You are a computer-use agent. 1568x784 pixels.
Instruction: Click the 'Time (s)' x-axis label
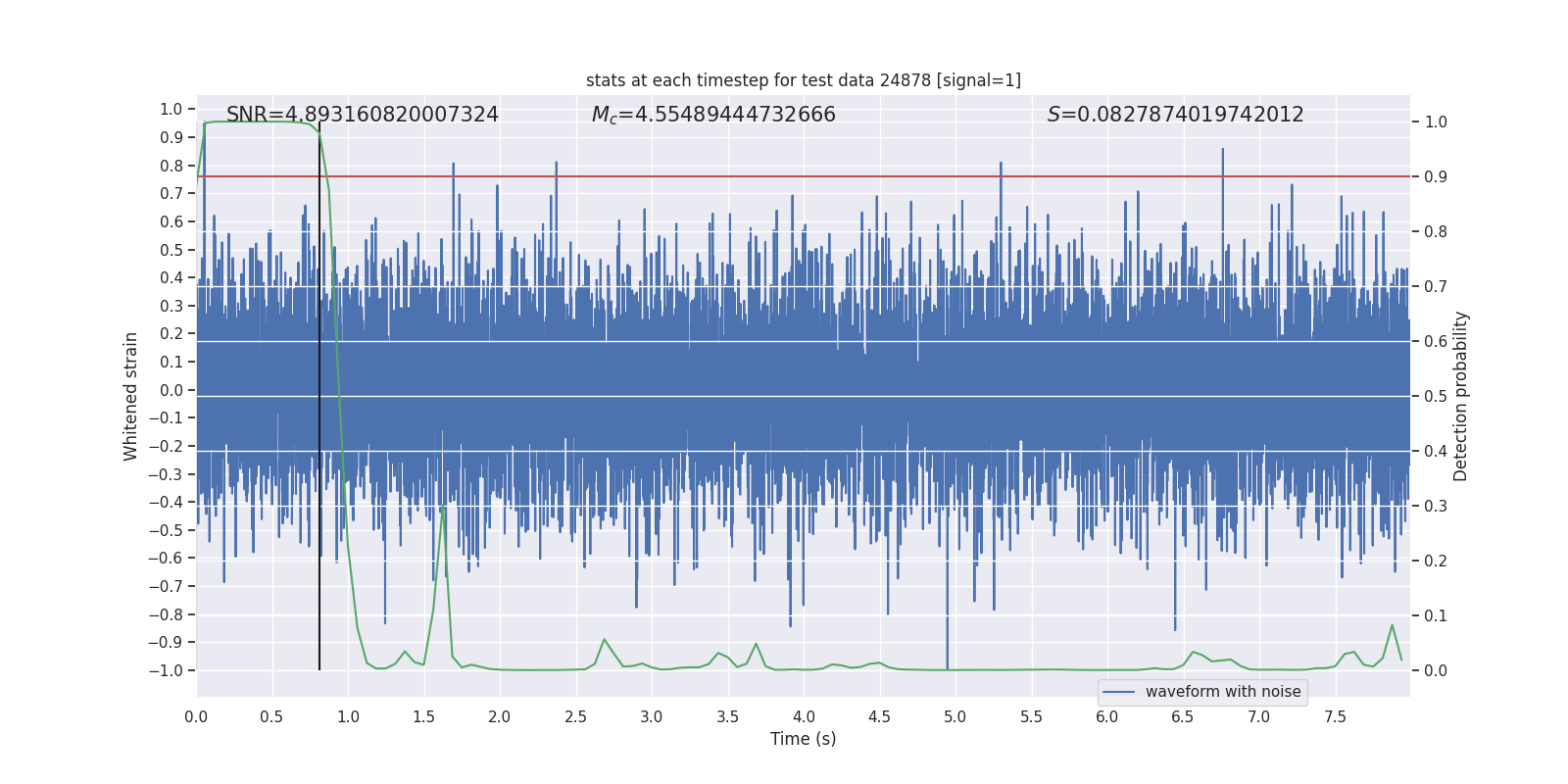(x=803, y=739)
